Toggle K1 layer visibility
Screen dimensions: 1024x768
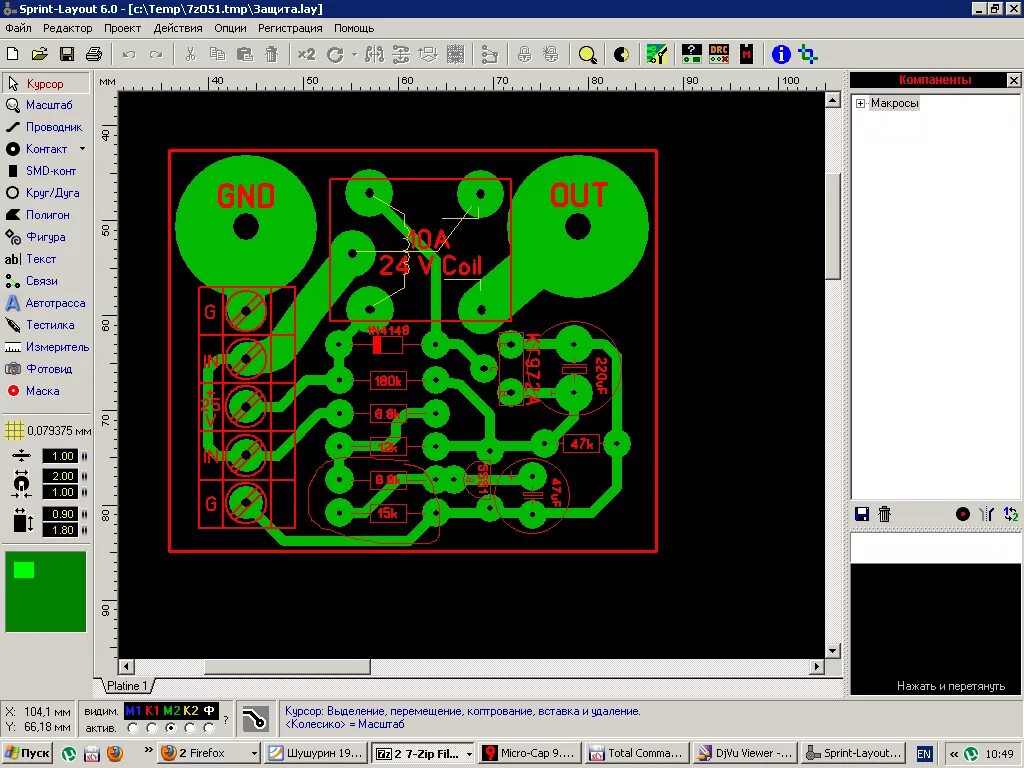pyautogui.click(x=152, y=711)
